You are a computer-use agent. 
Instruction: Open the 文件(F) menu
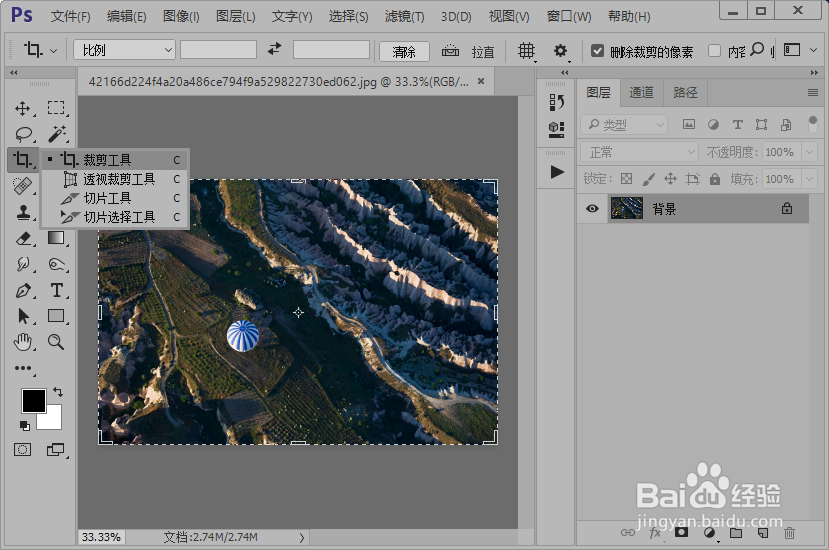(x=71, y=16)
